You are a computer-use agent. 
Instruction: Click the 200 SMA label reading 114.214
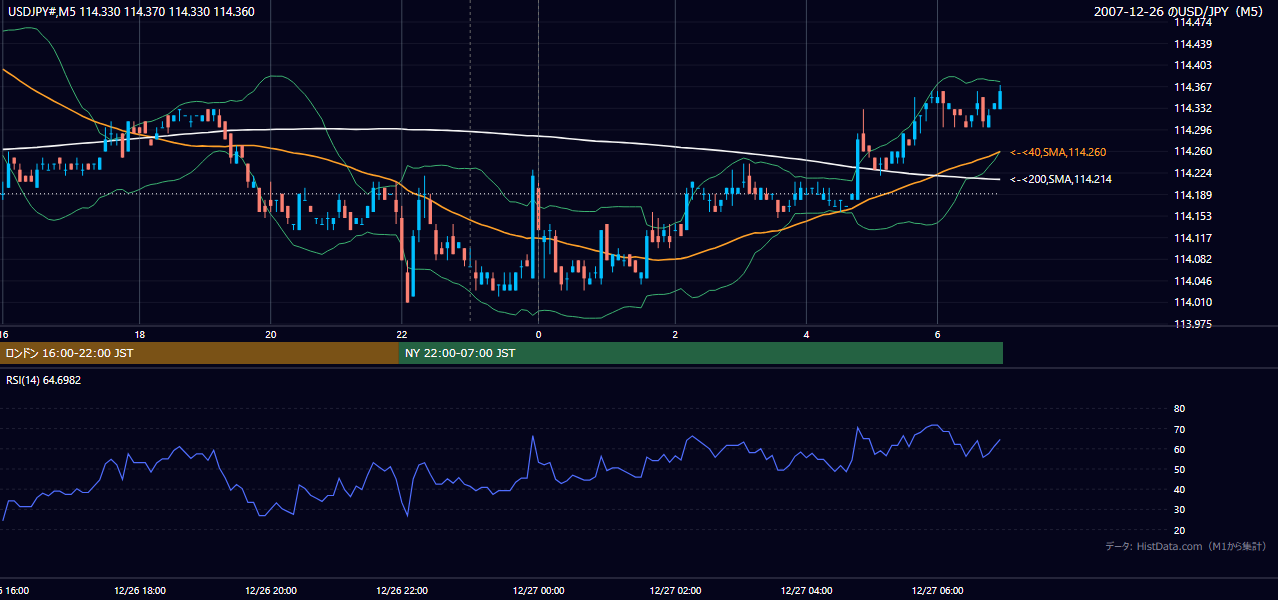point(1061,179)
